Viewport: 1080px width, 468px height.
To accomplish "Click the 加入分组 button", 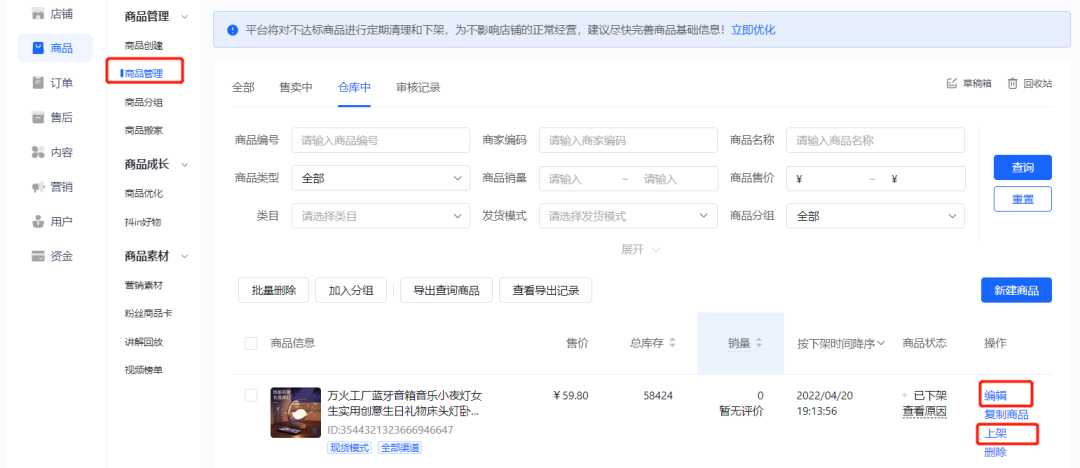I will tap(351, 290).
